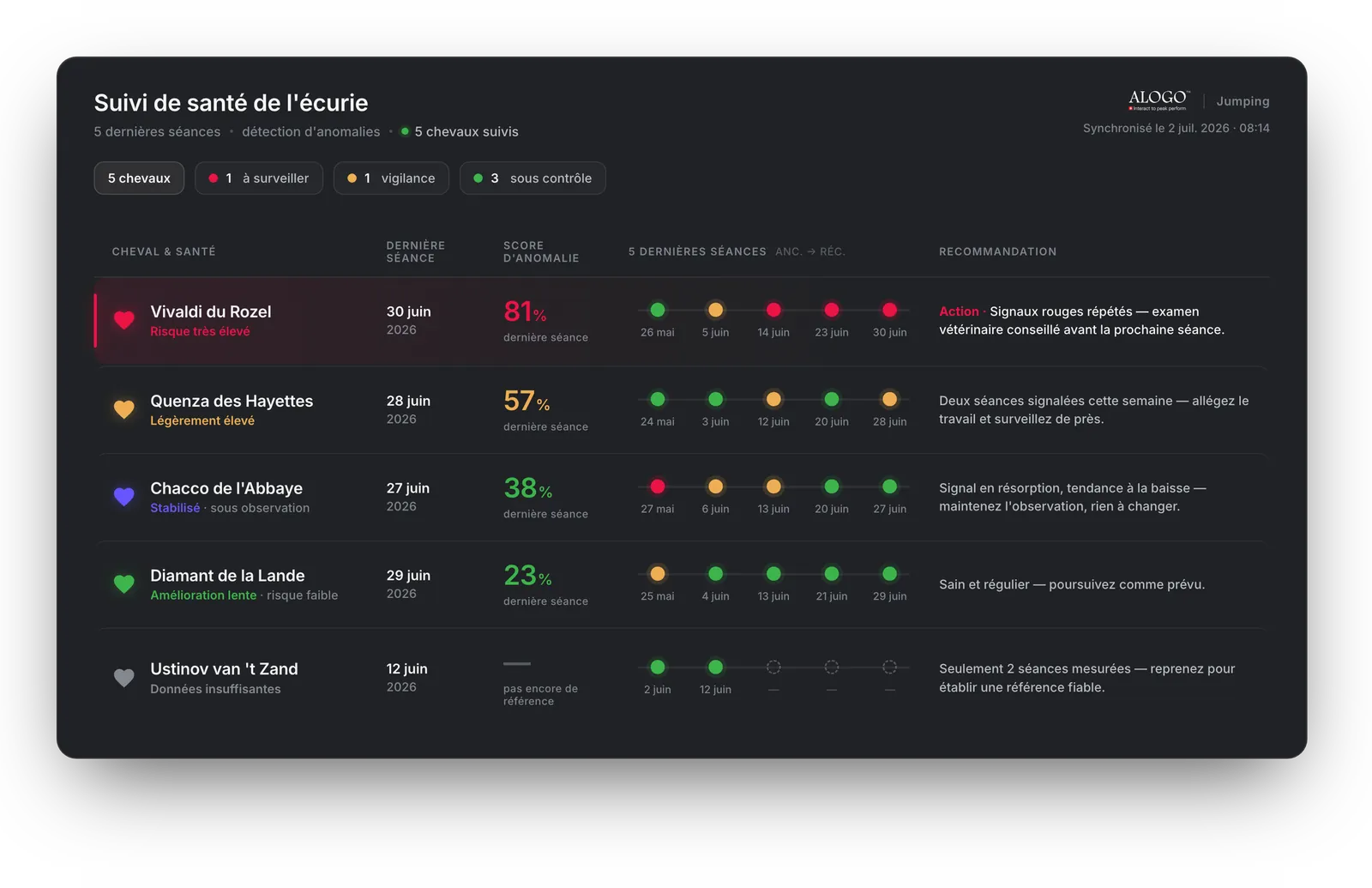Filter by '1 à surveiller' chip
This screenshot has height=888, width=1372.
click(x=259, y=178)
